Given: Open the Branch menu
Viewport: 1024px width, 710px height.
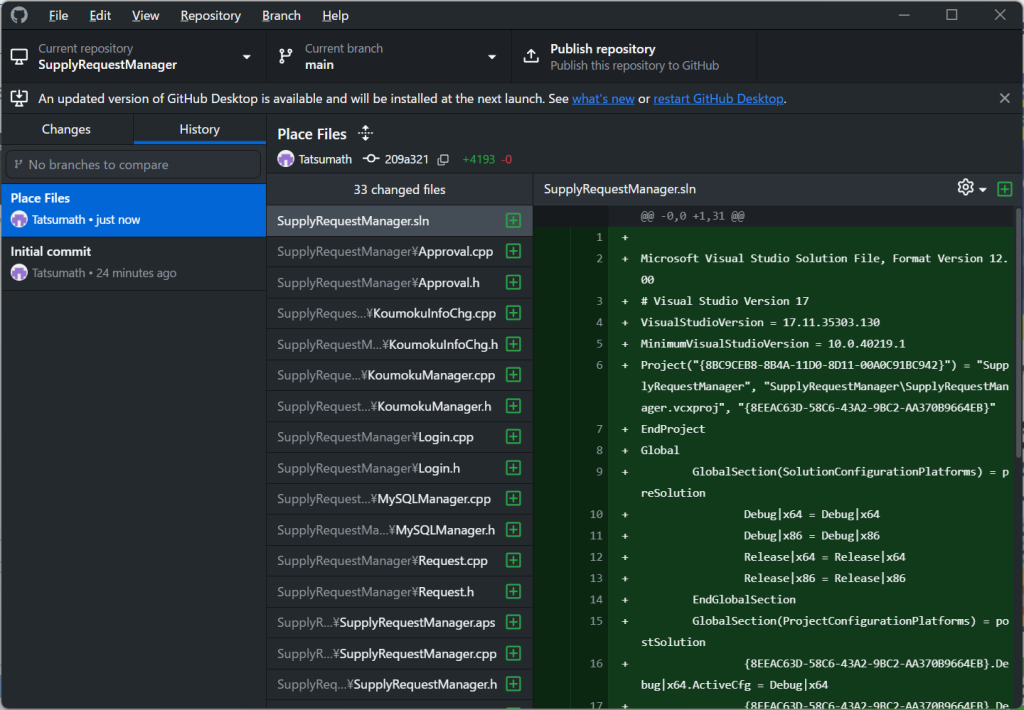Looking at the screenshot, I should pyautogui.click(x=281, y=15).
